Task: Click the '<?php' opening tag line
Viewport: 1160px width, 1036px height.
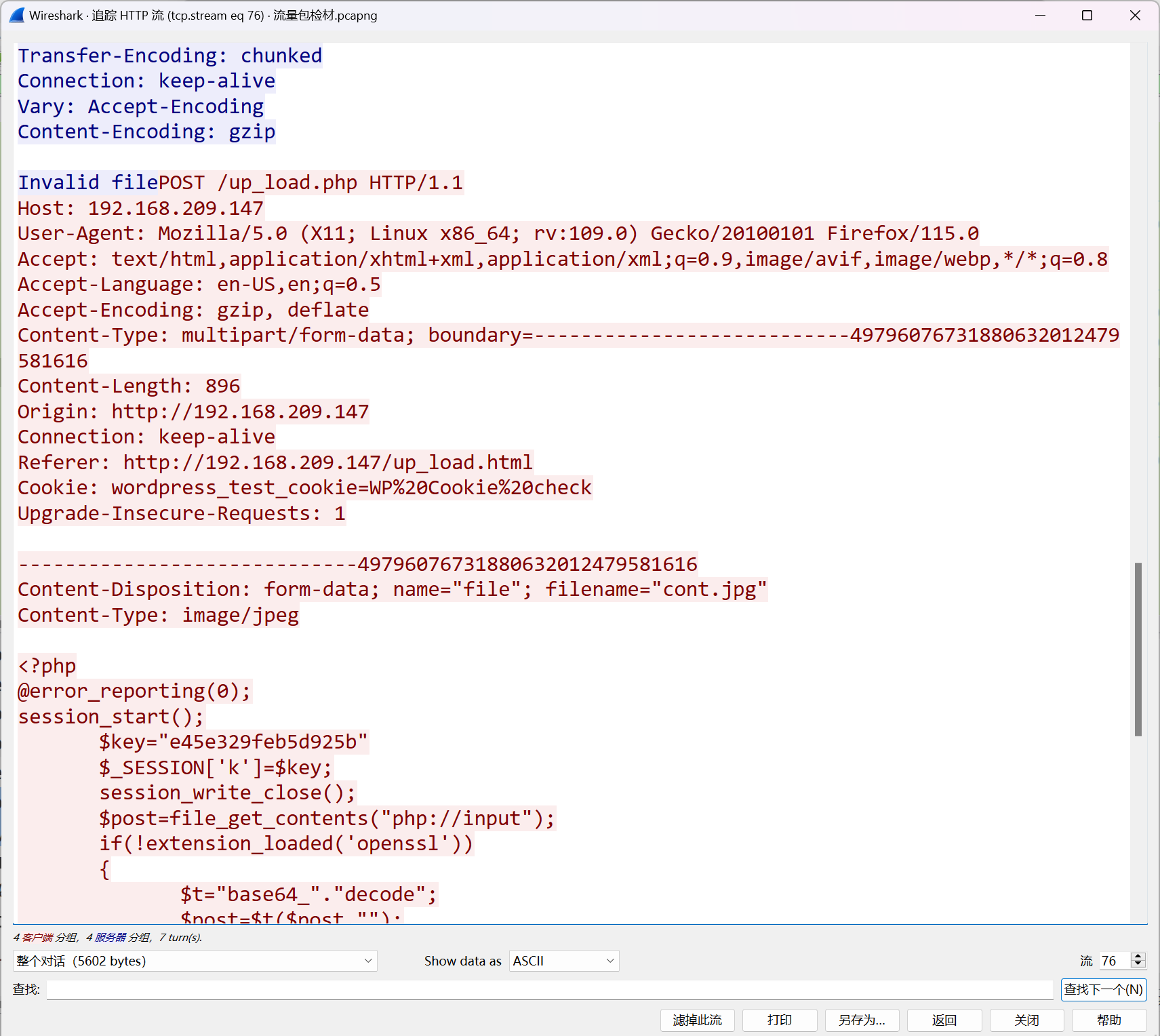Action: [x=47, y=666]
